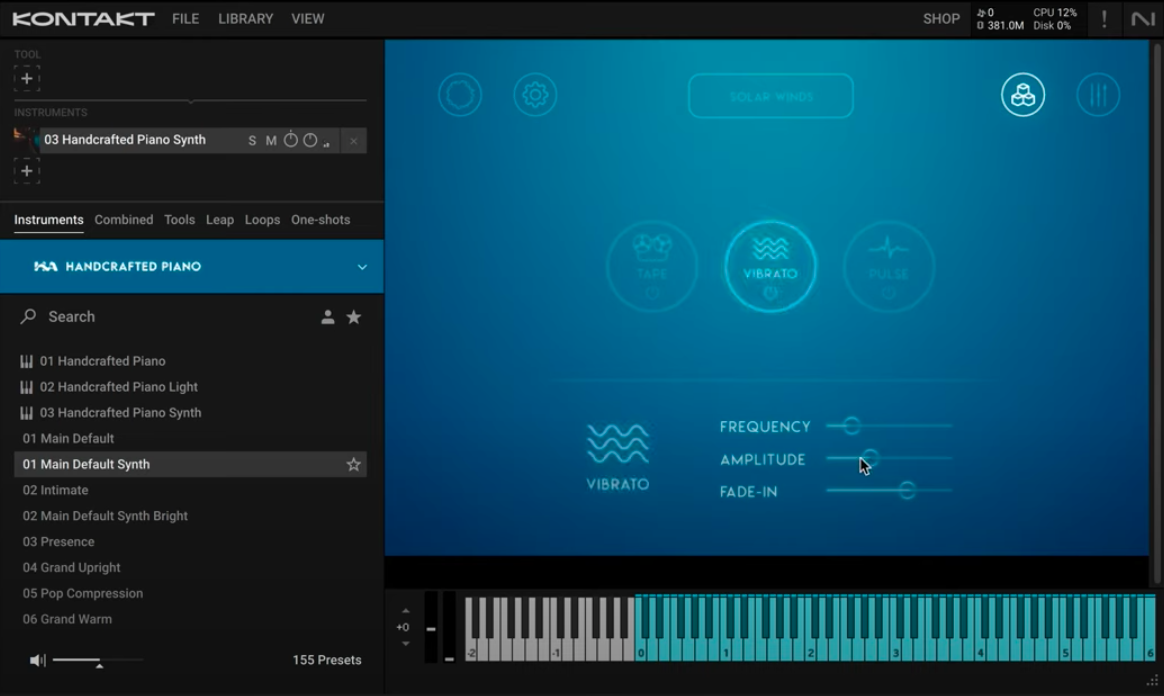
Task: Click the add instrument plus slot
Action: 27,171
